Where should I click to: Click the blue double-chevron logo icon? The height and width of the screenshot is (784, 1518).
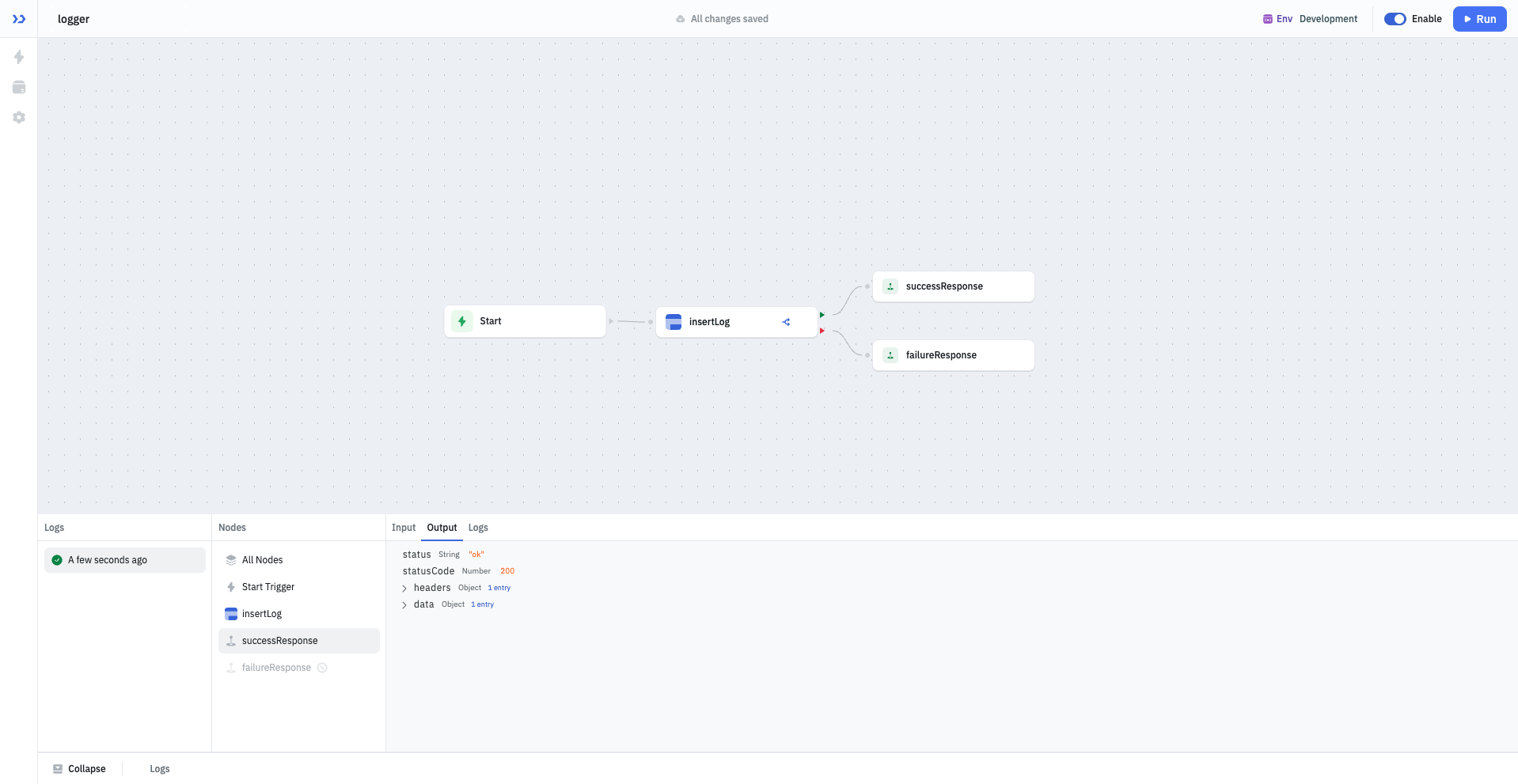(x=18, y=18)
